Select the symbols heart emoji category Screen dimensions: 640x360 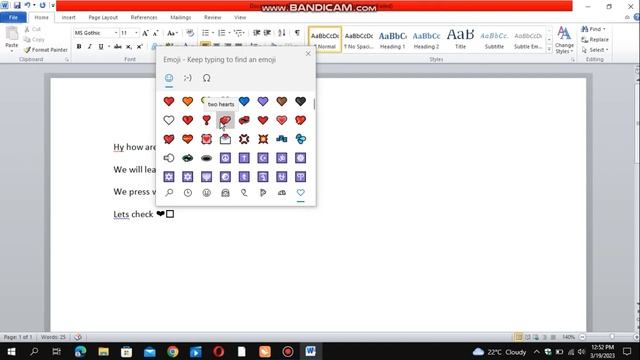pyautogui.click(x=300, y=193)
